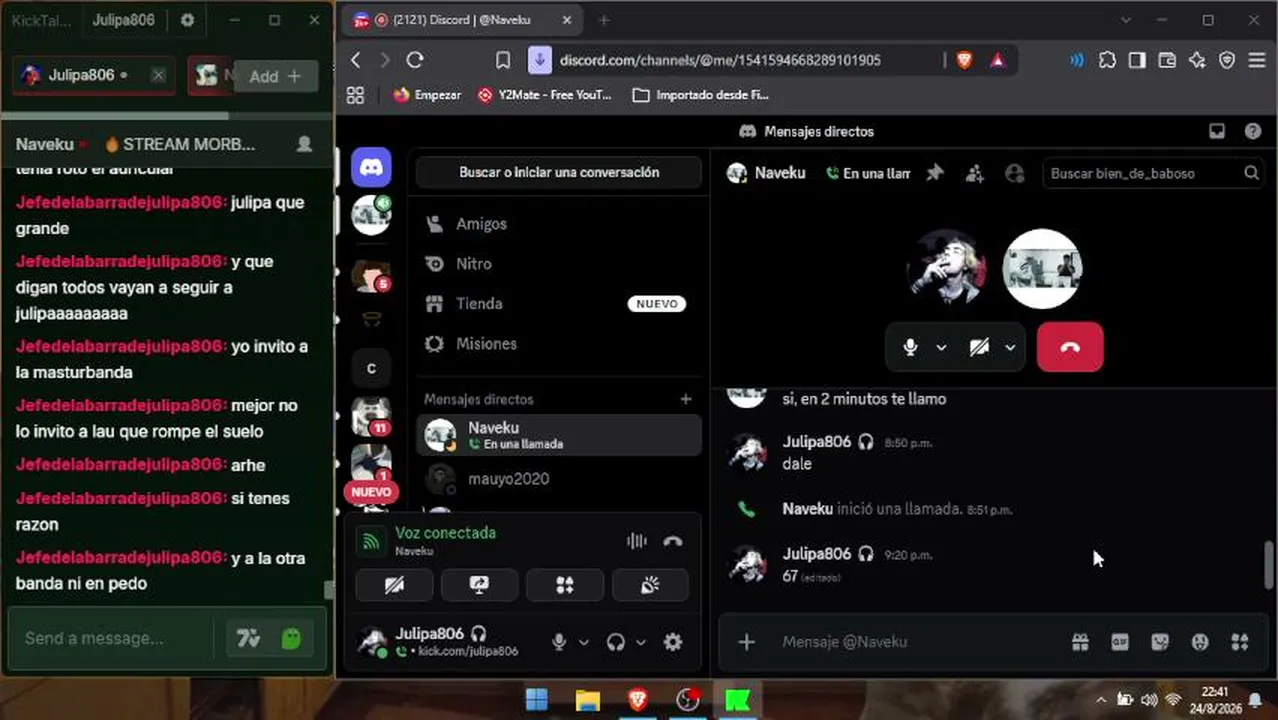The width and height of the screenshot is (1278, 720).
Task: Open the Amigos section
Action: pos(558,224)
